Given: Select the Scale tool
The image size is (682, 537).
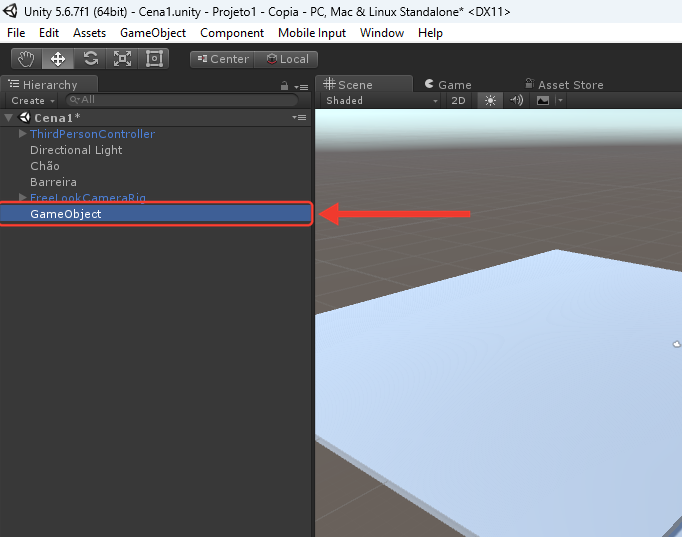Looking at the screenshot, I should (122, 59).
